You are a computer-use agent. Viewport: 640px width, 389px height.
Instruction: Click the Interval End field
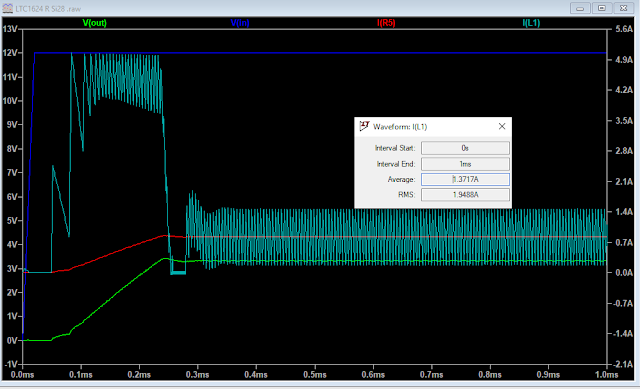(x=465, y=164)
